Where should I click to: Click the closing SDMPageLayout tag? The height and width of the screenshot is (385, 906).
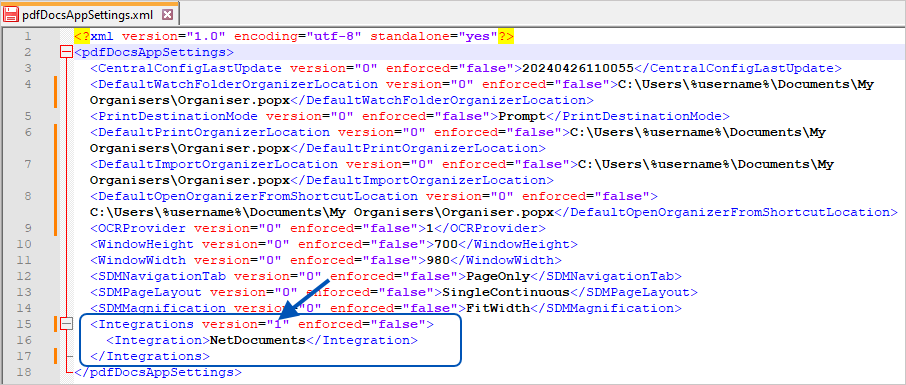pos(634,292)
